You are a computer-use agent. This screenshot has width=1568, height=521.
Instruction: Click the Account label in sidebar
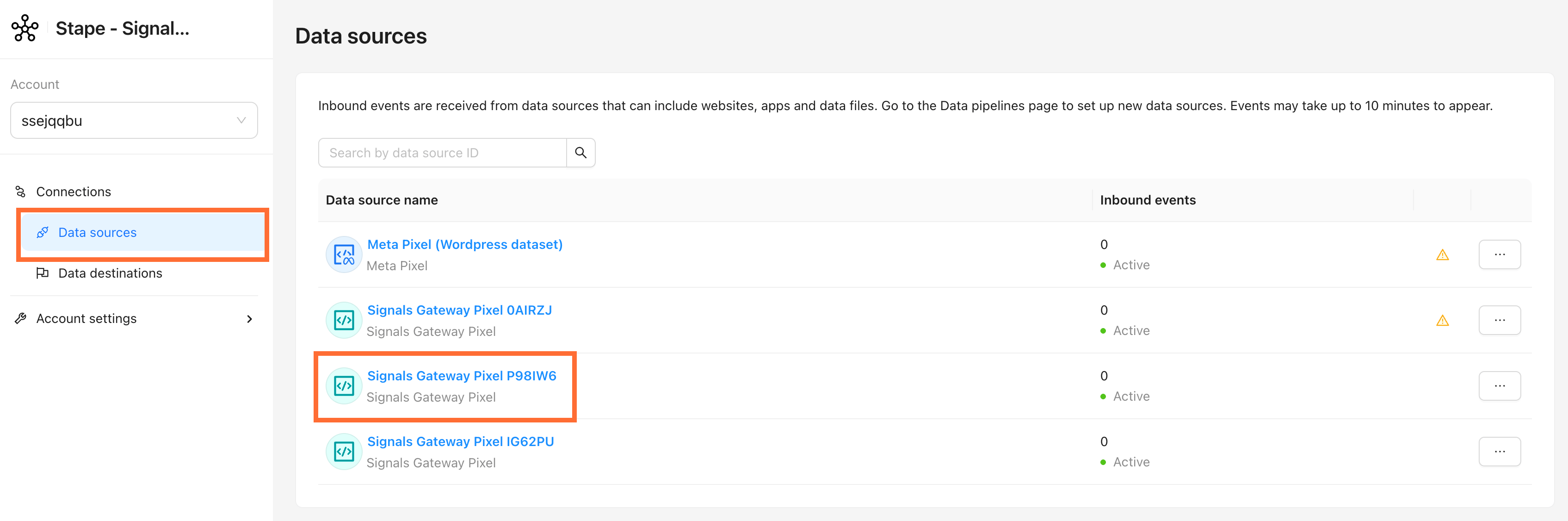click(x=35, y=85)
